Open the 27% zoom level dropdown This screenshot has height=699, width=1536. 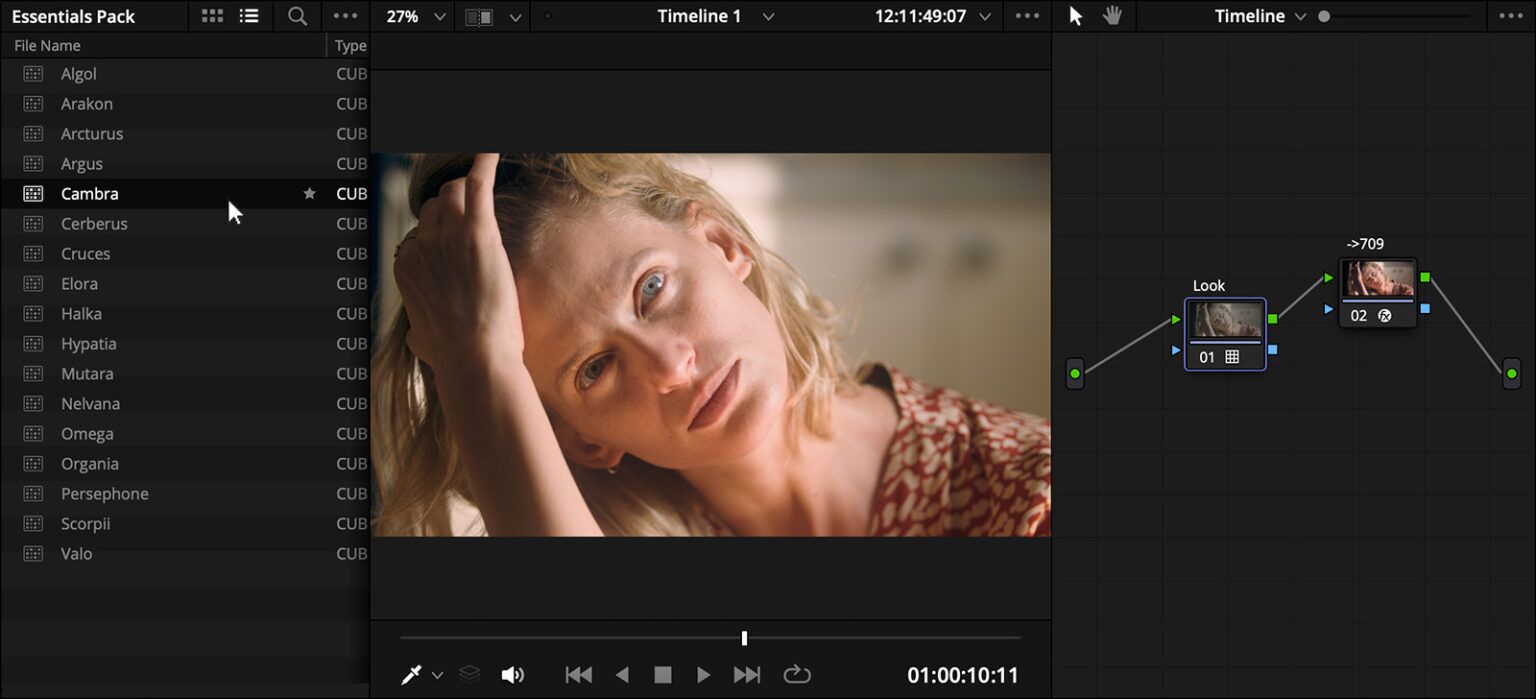click(413, 16)
